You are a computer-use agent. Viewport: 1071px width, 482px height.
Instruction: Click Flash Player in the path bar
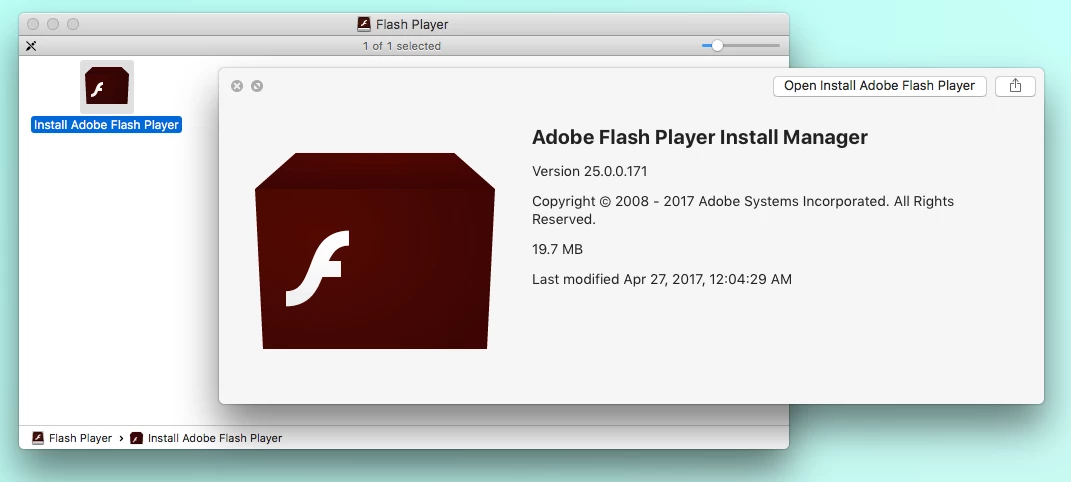(x=72, y=438)
